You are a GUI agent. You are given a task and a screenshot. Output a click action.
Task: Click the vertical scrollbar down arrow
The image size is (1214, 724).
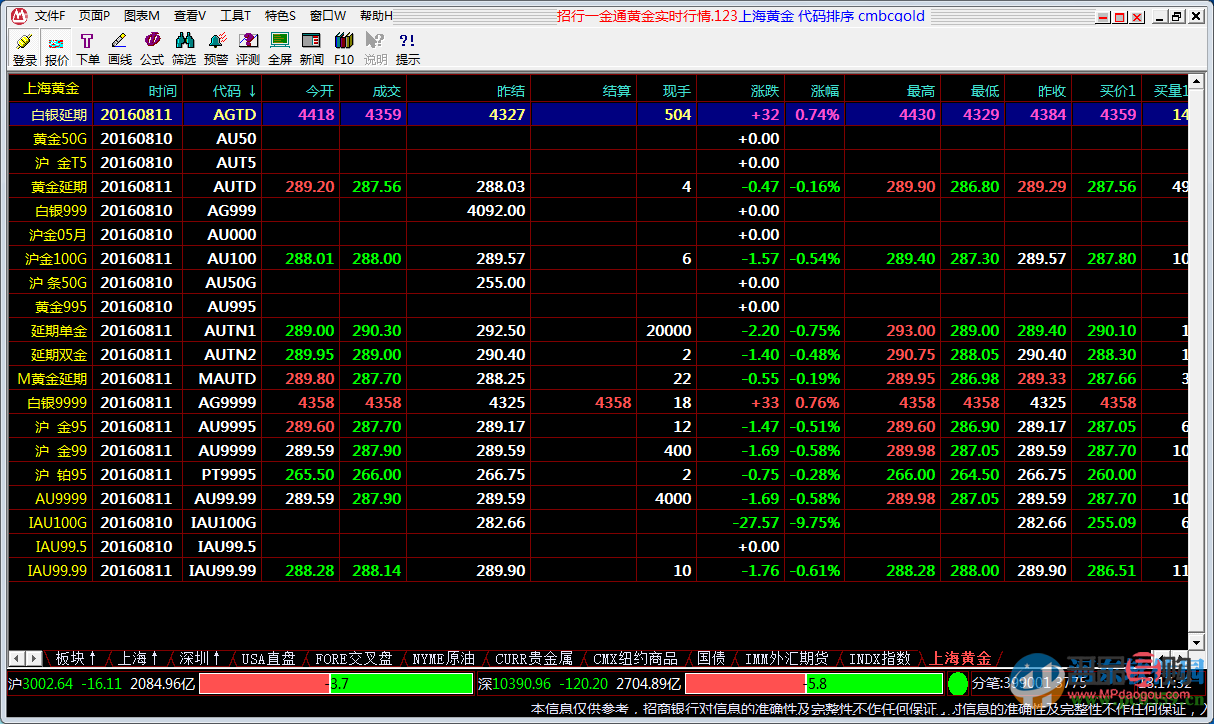(x=1196, y=641)
